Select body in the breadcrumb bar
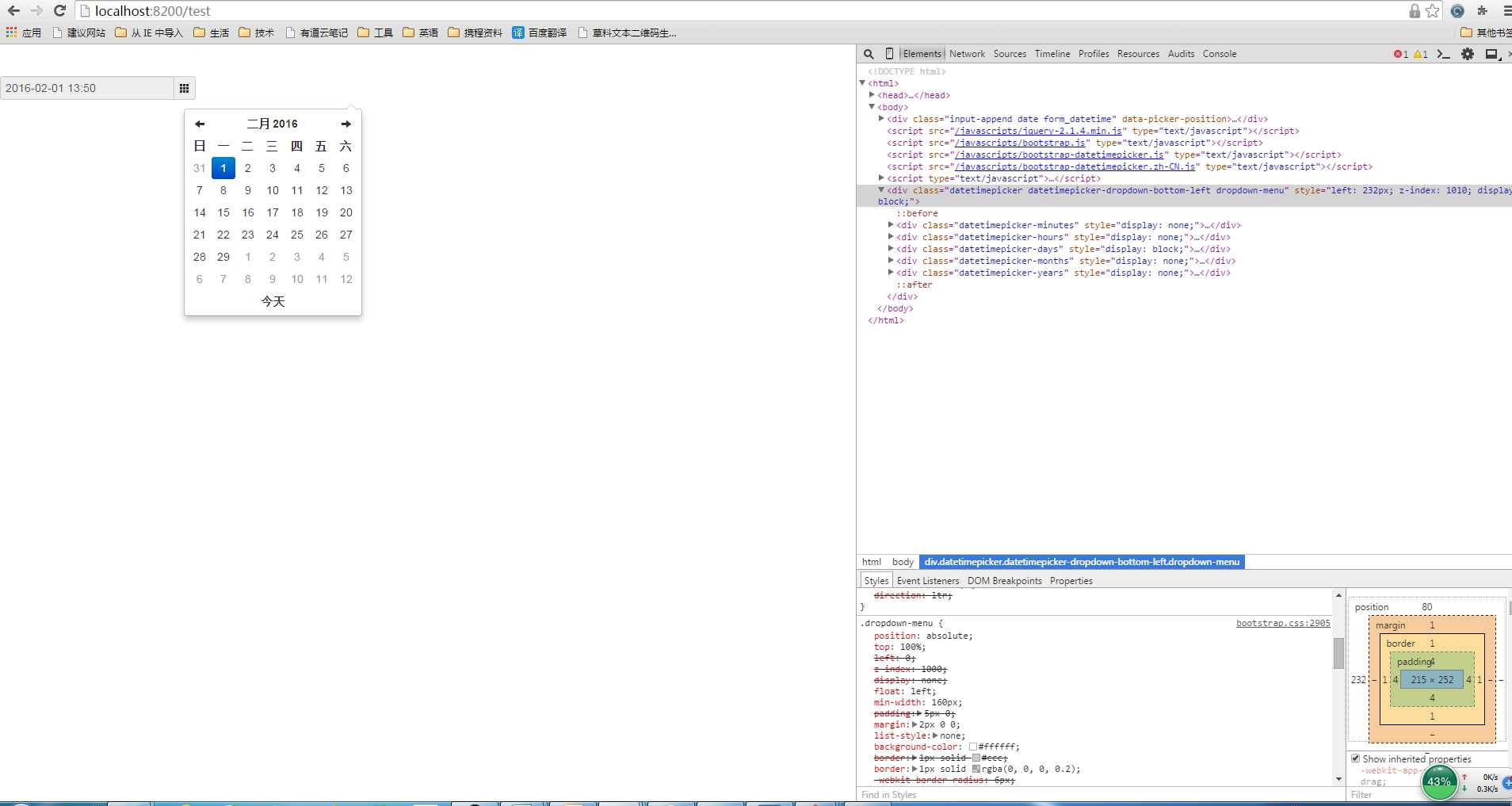Screen dimensions: 1512x806 point(903,562)
